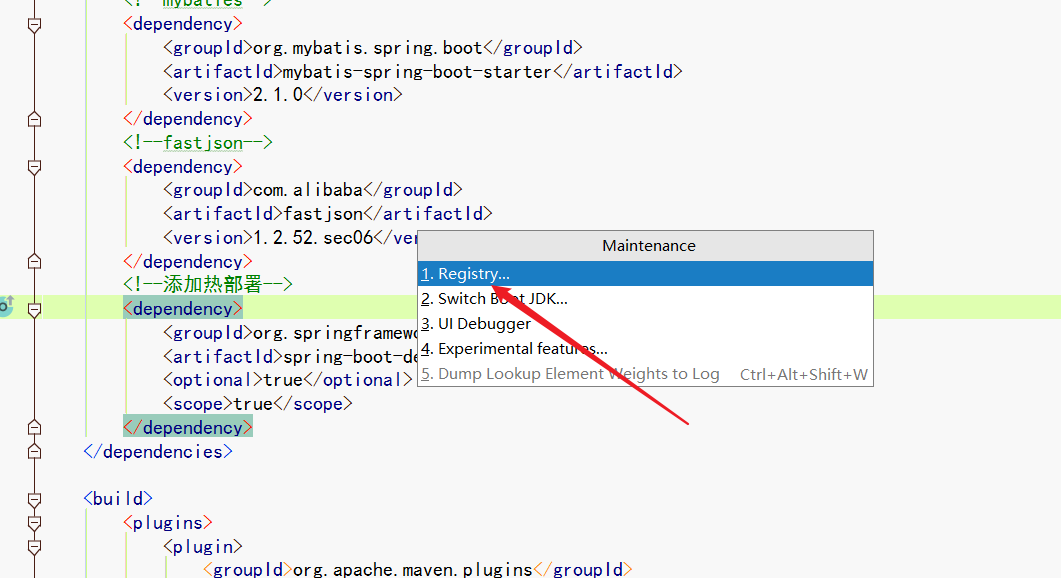Collapse the mybatis-spring-boot-starter dependency block
The height and width of the screenshot is (578, 1061).
click(34, 23)
